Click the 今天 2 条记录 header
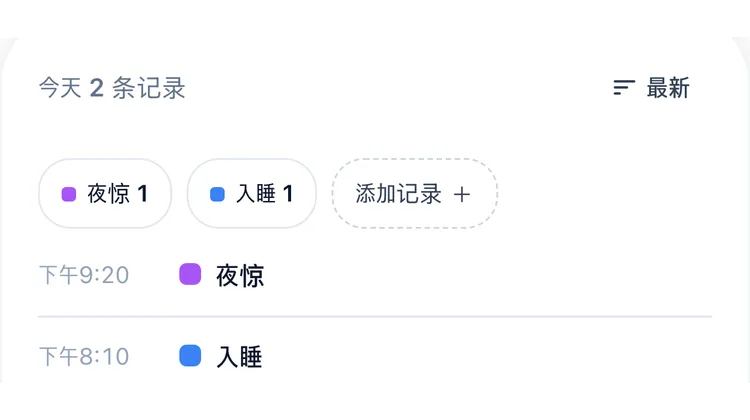The image size is (750, 420). point(112,88)
